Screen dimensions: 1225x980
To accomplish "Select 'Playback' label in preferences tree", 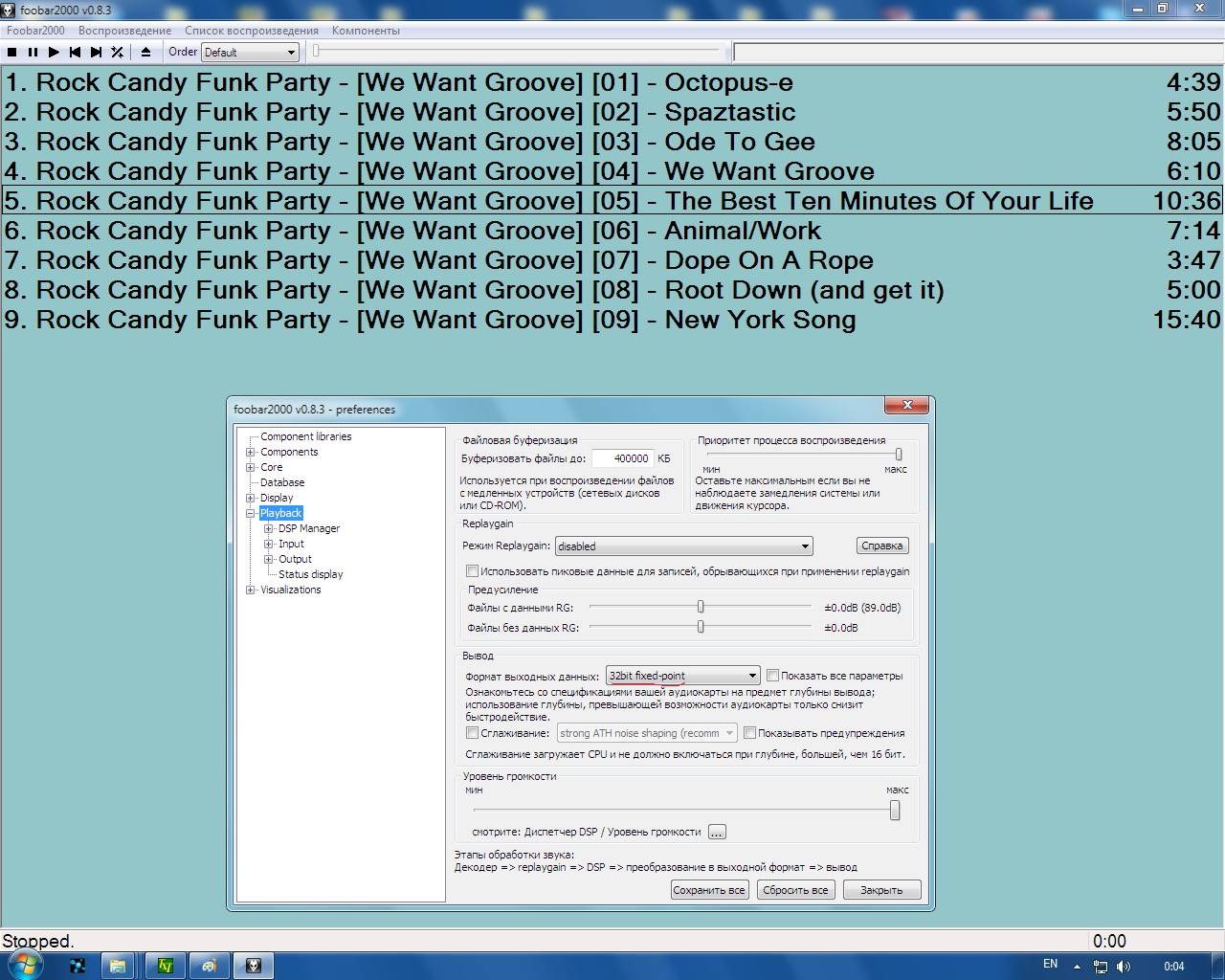I will (x=281, y=513).
